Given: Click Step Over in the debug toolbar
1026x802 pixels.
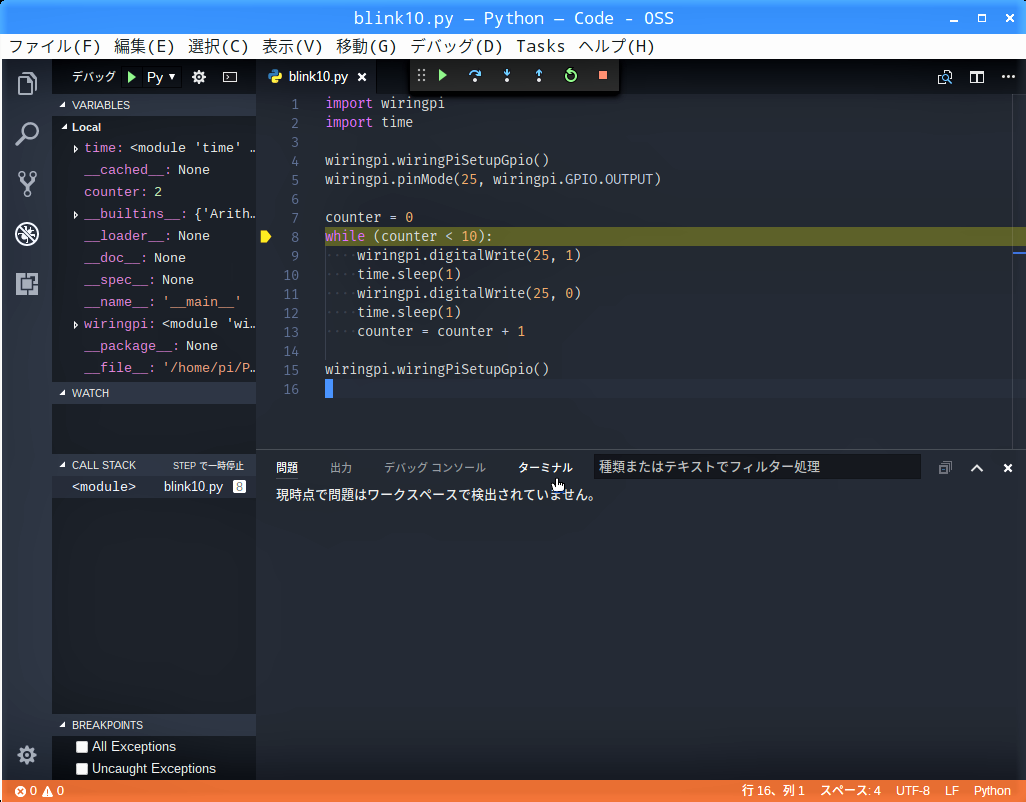Looking at the screenshot, I should coord(475,76).
